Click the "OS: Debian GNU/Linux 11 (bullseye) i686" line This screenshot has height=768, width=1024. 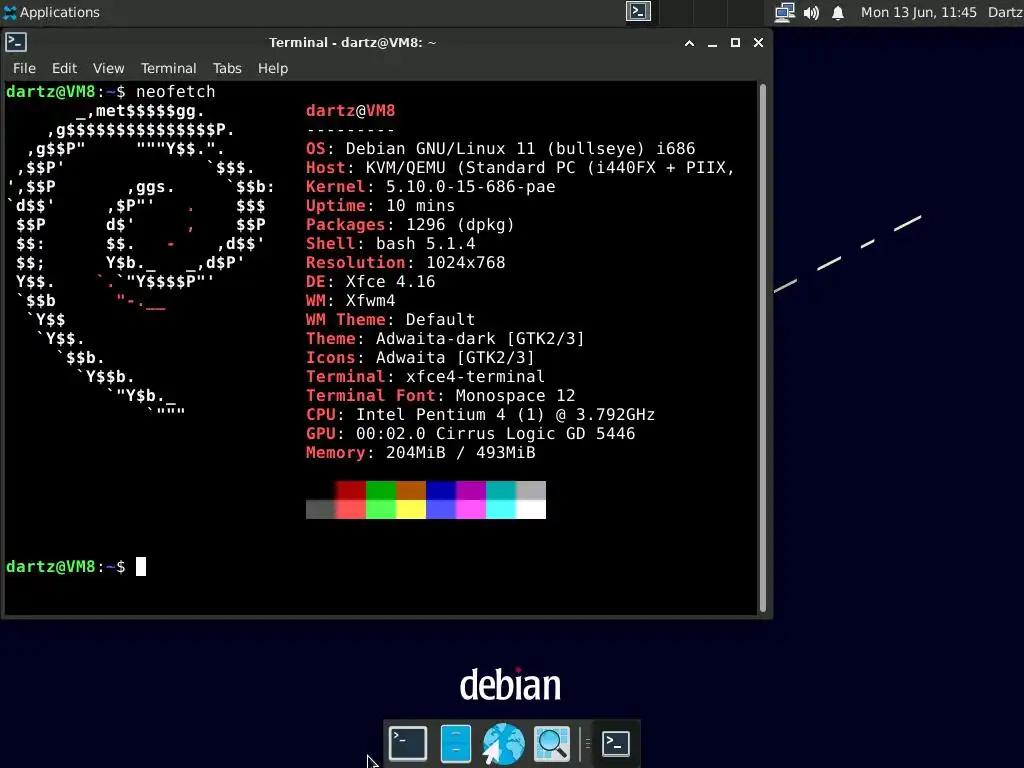click(501, 149)
